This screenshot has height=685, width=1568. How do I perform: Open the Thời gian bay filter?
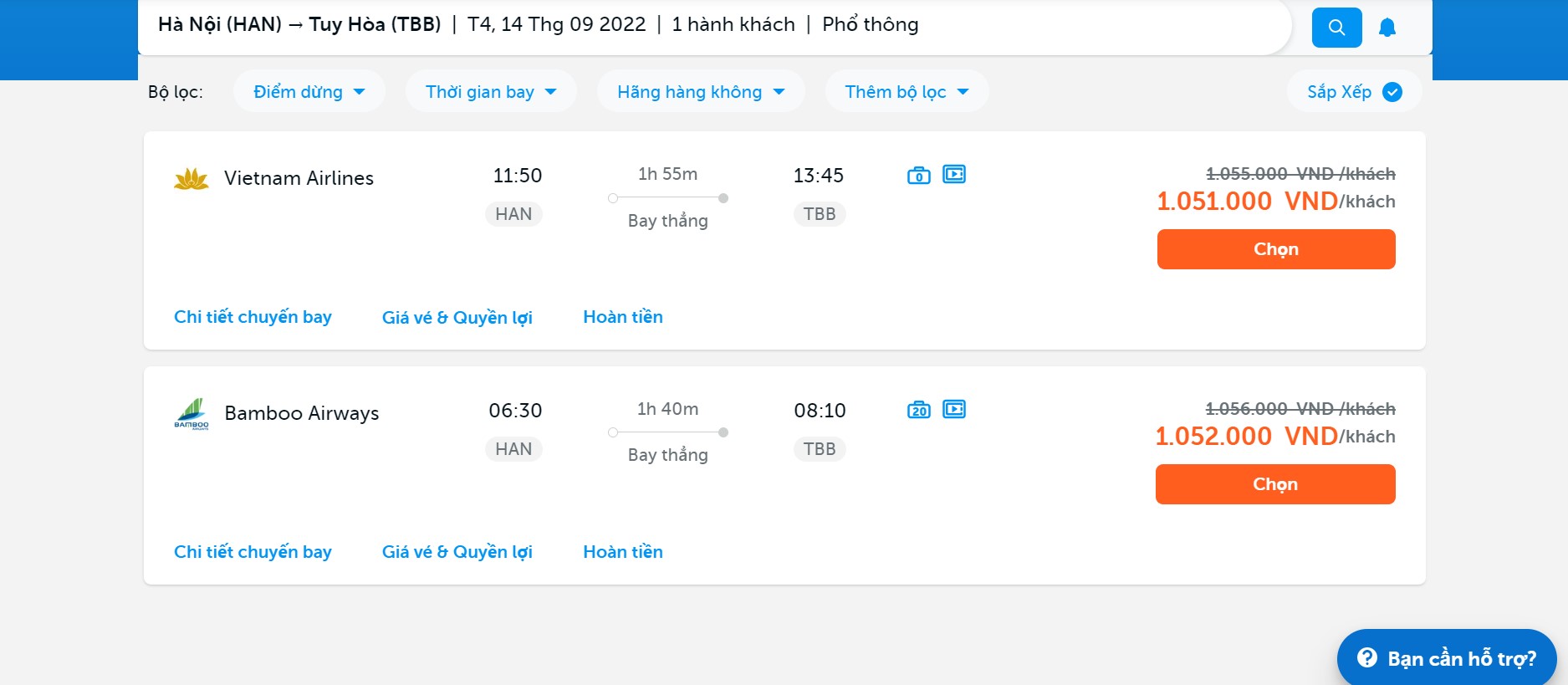(x=491, y=92)
